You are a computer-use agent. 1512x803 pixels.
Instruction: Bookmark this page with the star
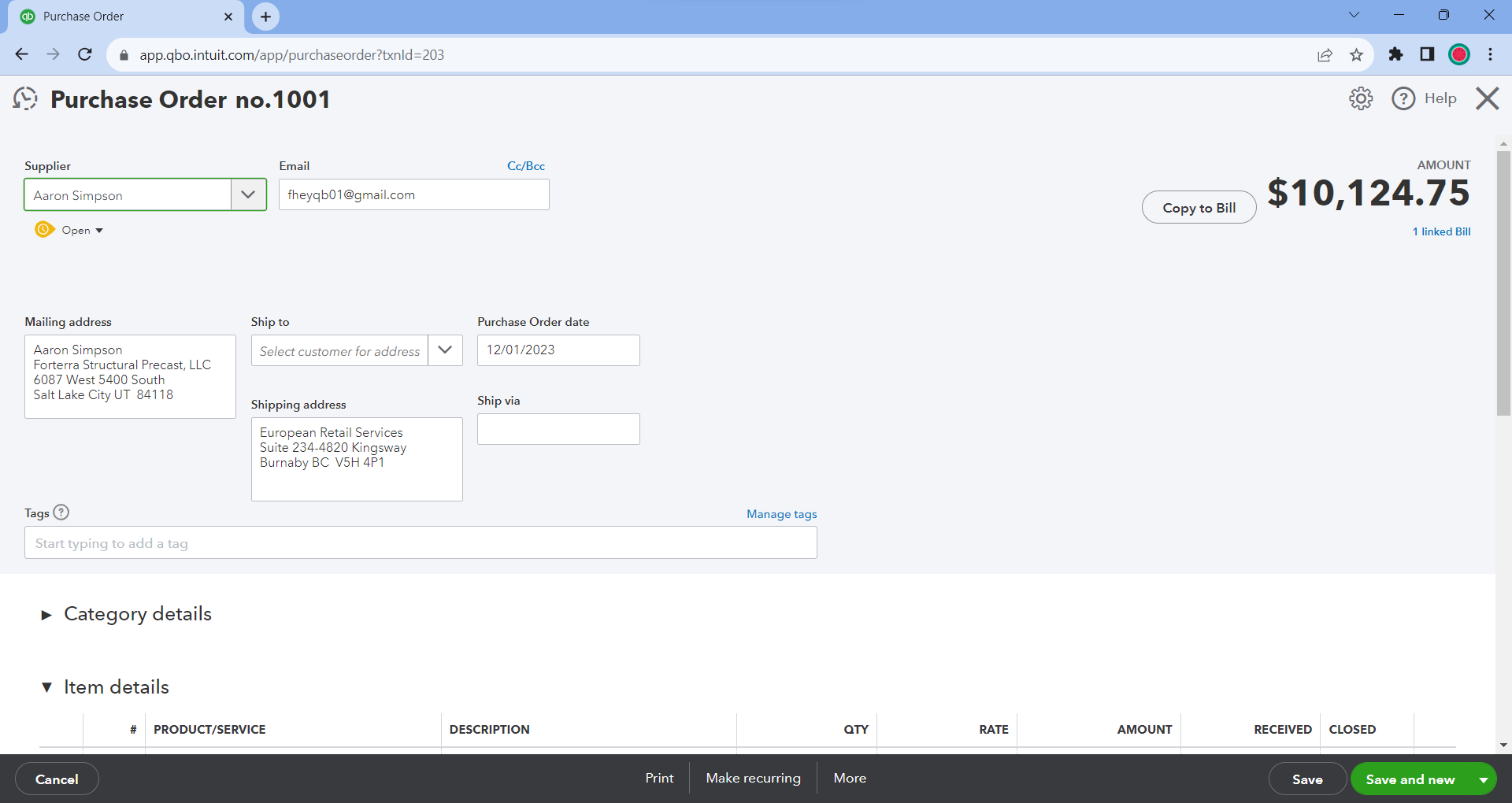pyautogui.click(x=1356, y=54)
